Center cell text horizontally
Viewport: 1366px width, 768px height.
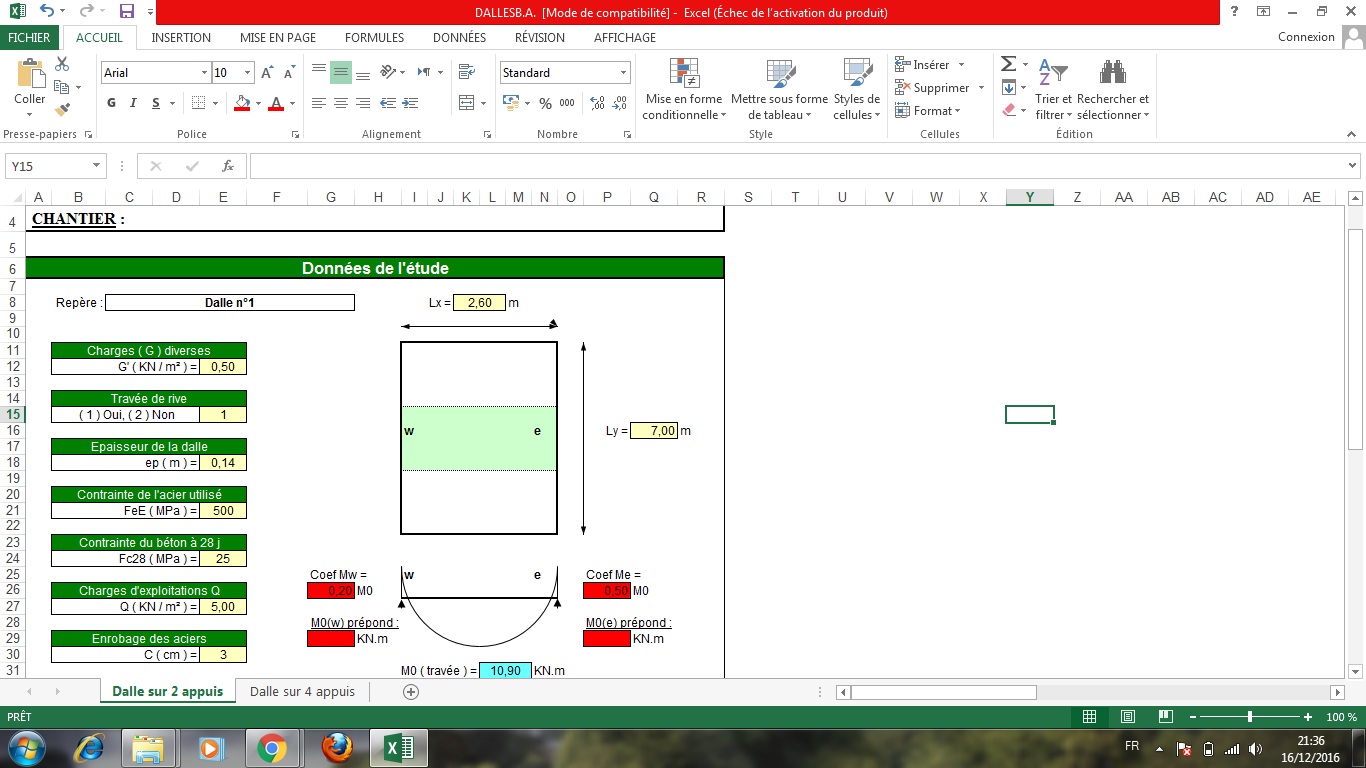point(341,103)
